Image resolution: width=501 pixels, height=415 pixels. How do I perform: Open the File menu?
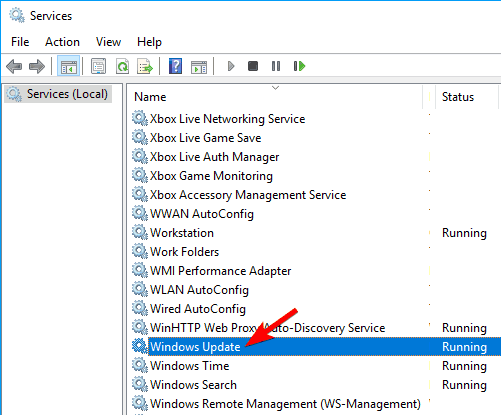click(x=20, y=42)
